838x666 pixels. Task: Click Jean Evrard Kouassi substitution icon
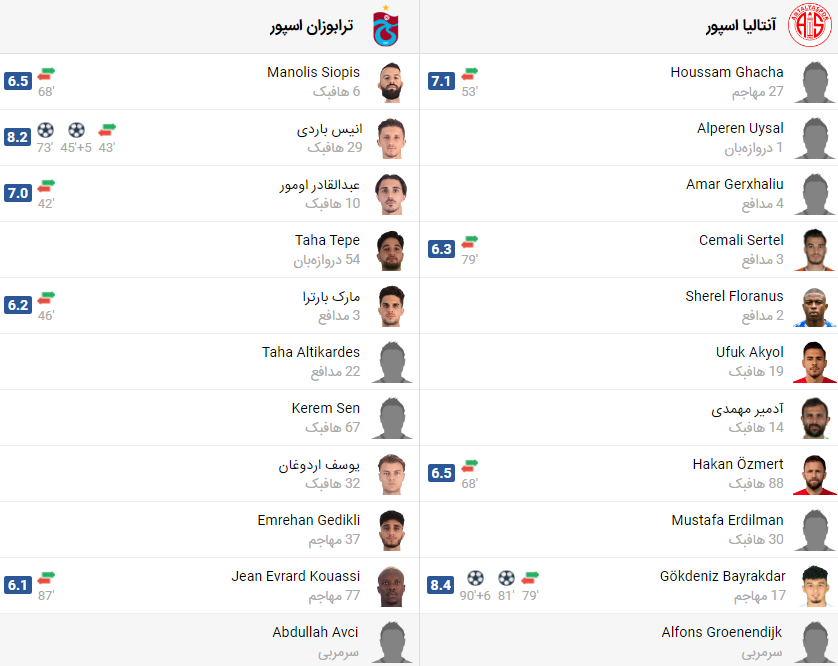pyautogui.click(x=46, y=577)
